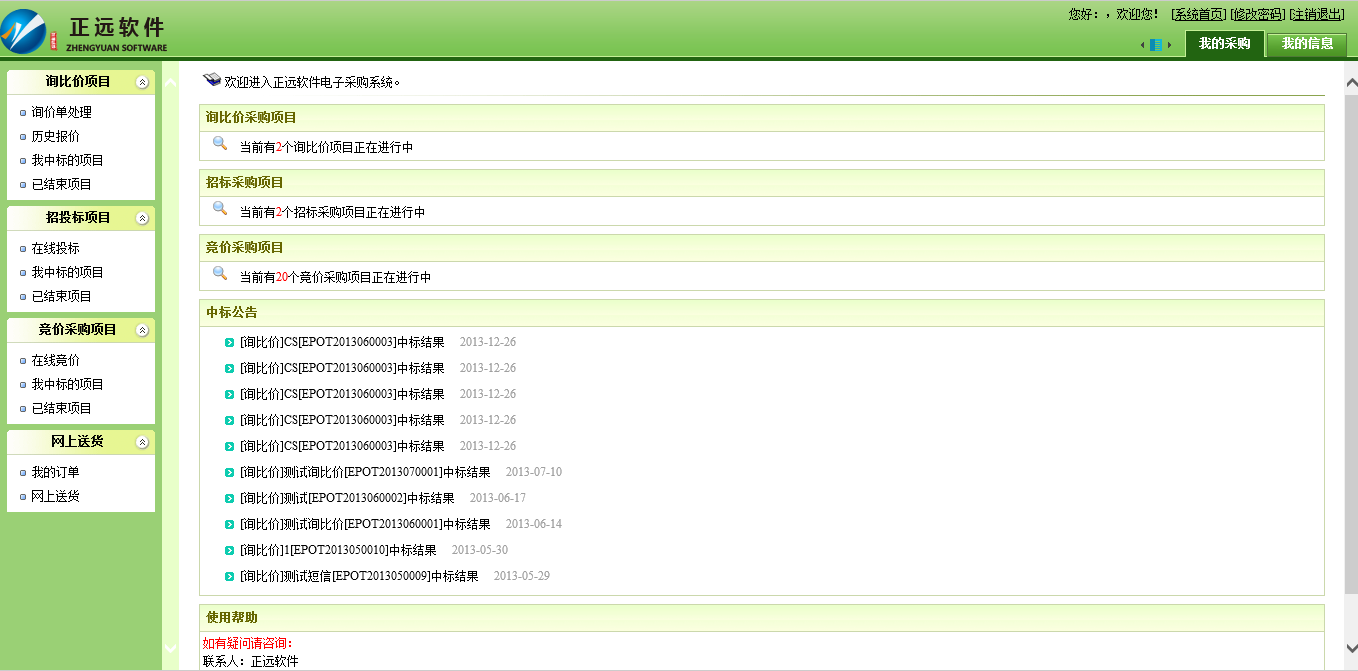This screenshot has height=671, width=1358.
Task: Click green arrow icon beside 测试短信 result
Action: pyautogui.click(x=230, y=577)
